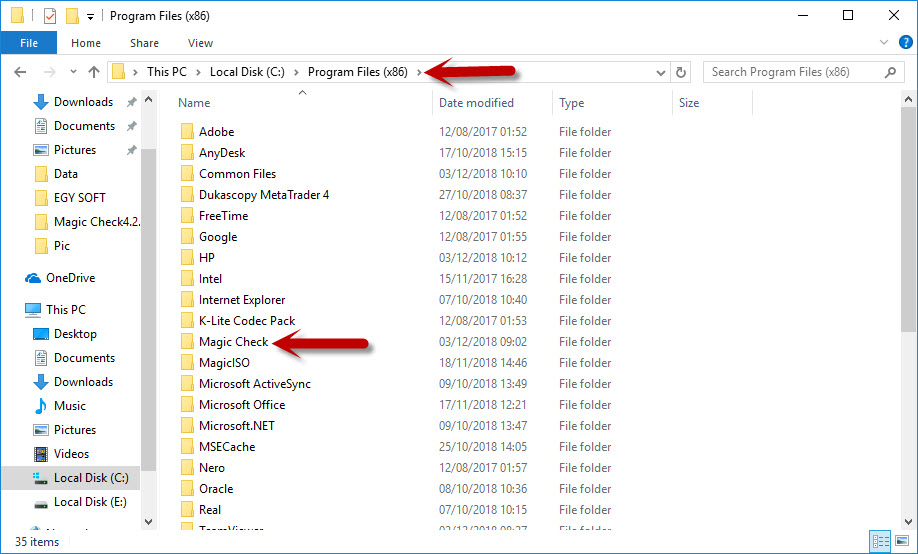Click This PC in the address breadcrumb

coord(167,72)
